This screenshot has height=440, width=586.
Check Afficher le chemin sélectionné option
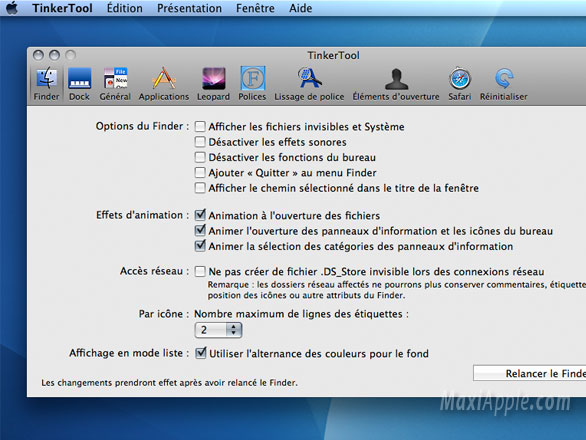tap(200, 188)
